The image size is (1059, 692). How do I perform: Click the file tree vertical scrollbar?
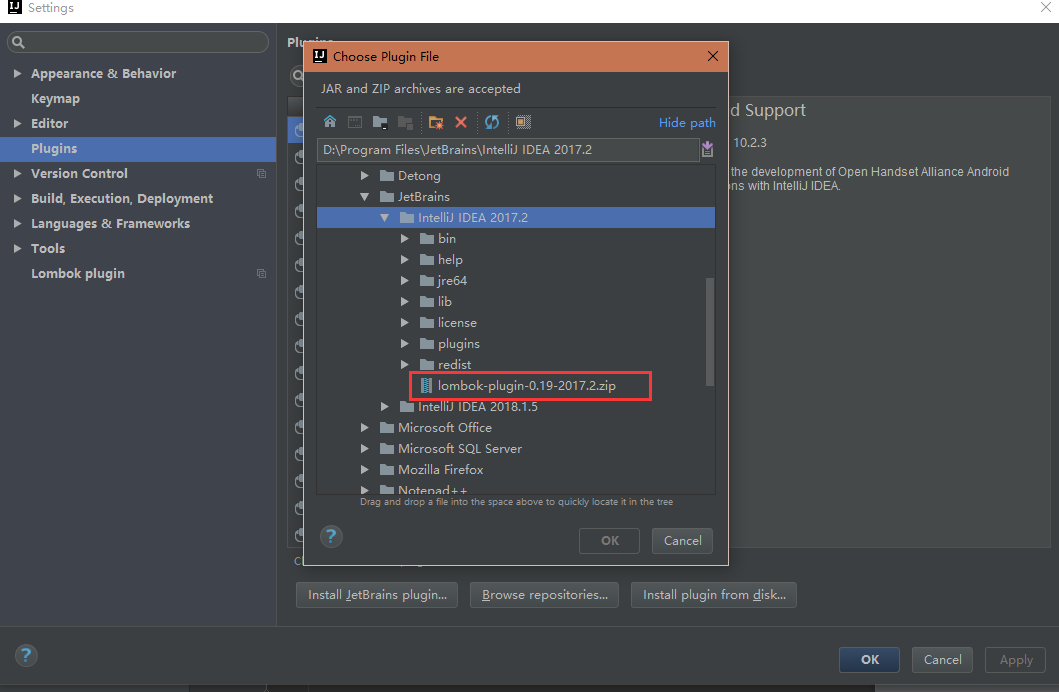pos(709,331)
